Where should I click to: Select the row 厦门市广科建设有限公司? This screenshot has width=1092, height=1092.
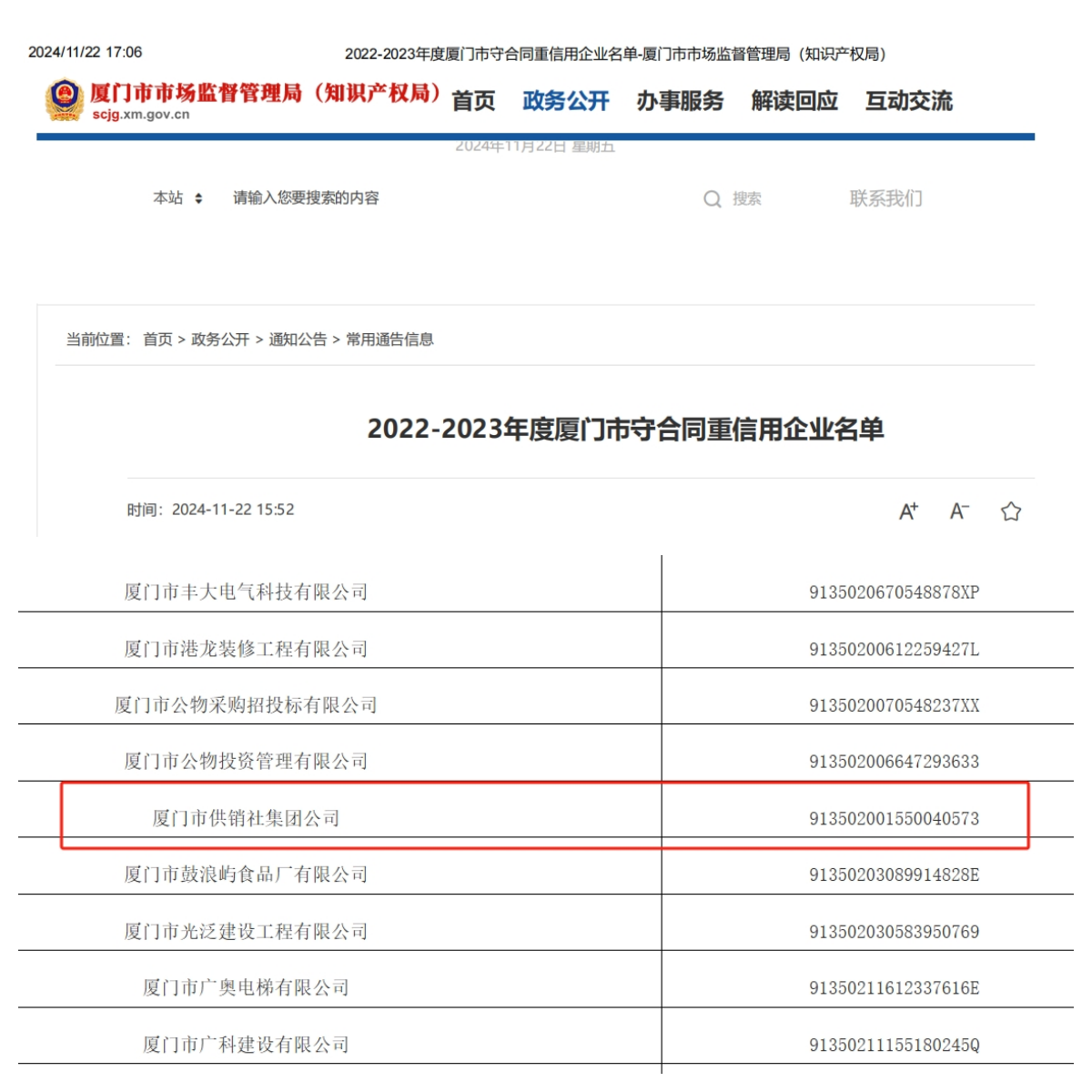pos(247,1045)
